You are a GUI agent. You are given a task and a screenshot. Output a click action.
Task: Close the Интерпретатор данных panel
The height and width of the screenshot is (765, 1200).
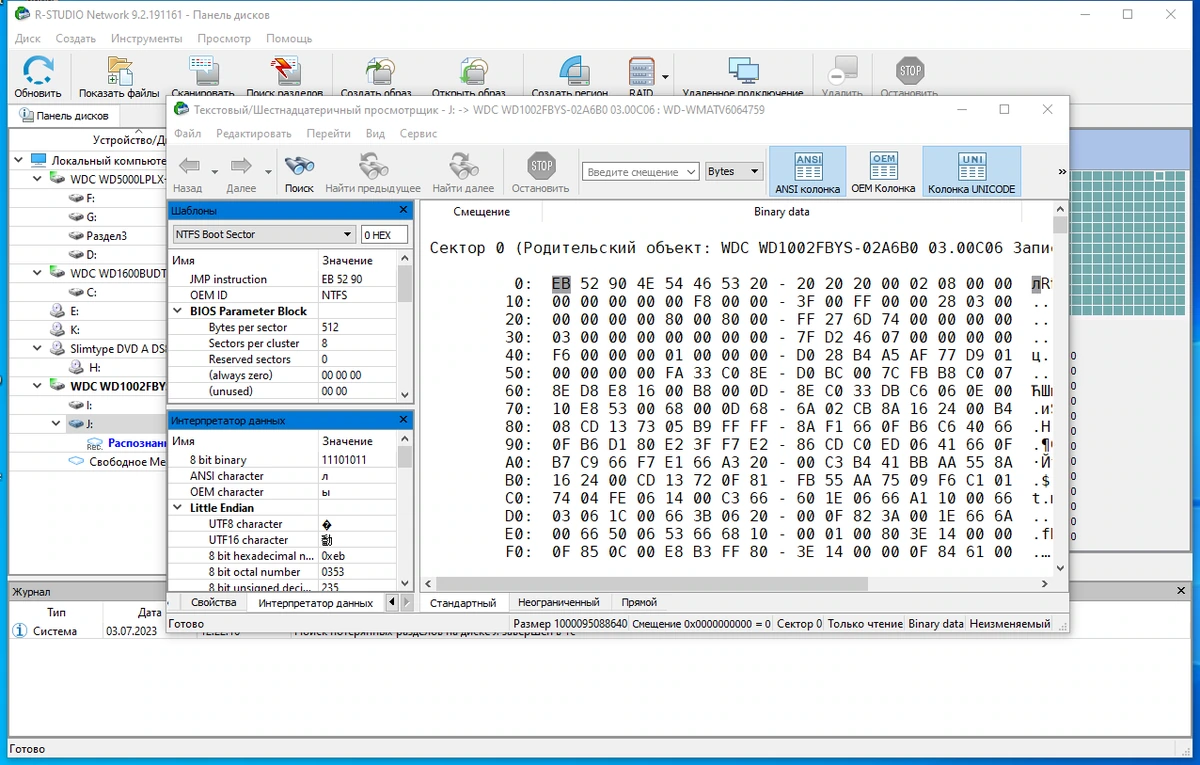(403, 420)
